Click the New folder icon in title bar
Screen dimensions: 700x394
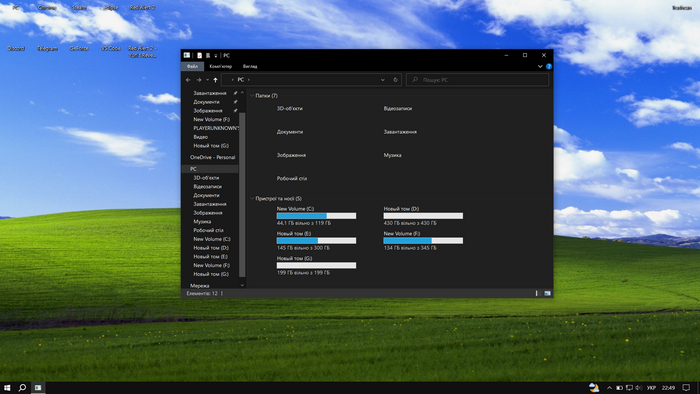click(208, 55)
